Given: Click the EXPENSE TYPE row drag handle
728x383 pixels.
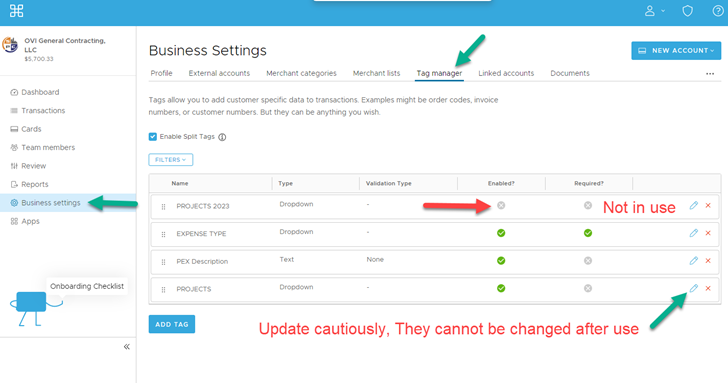Looking at the screenshot, I should [163, 234].
